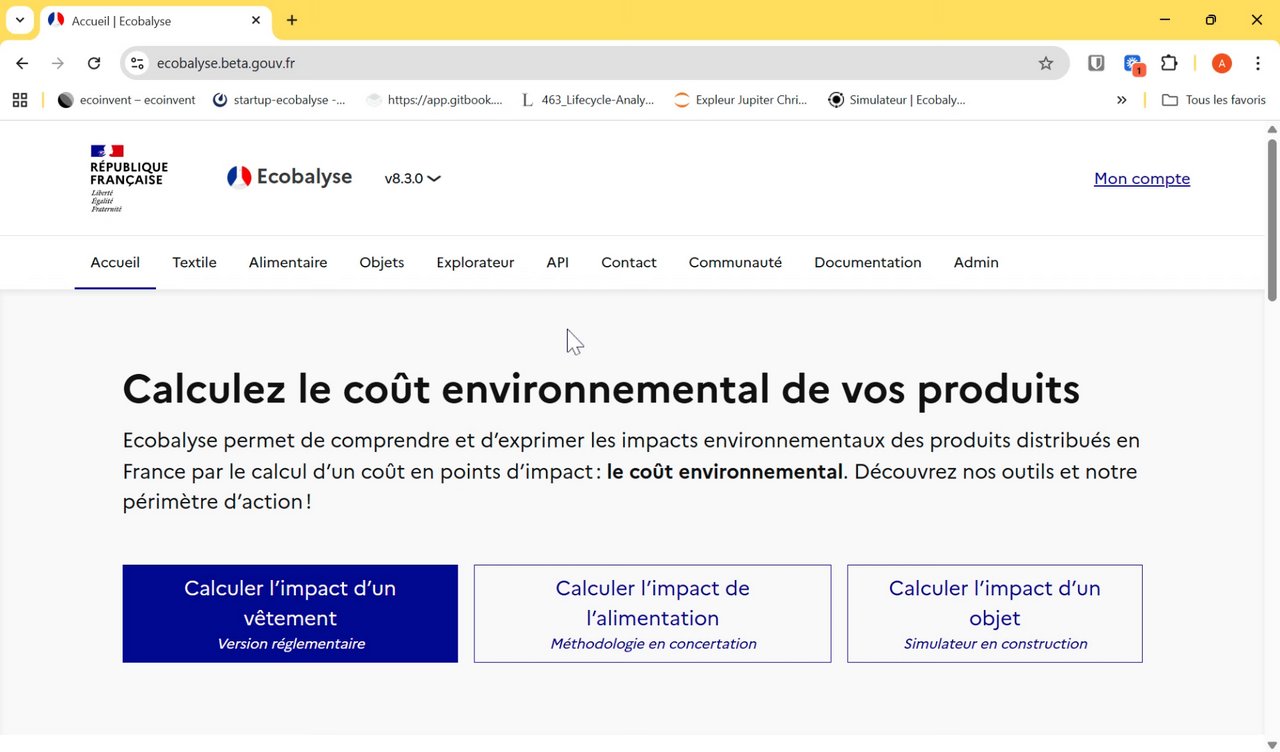Show more bookmarks with the chevron
Image resolution: width=1280 pixels, height=752 pixels.
(1121, 100)
